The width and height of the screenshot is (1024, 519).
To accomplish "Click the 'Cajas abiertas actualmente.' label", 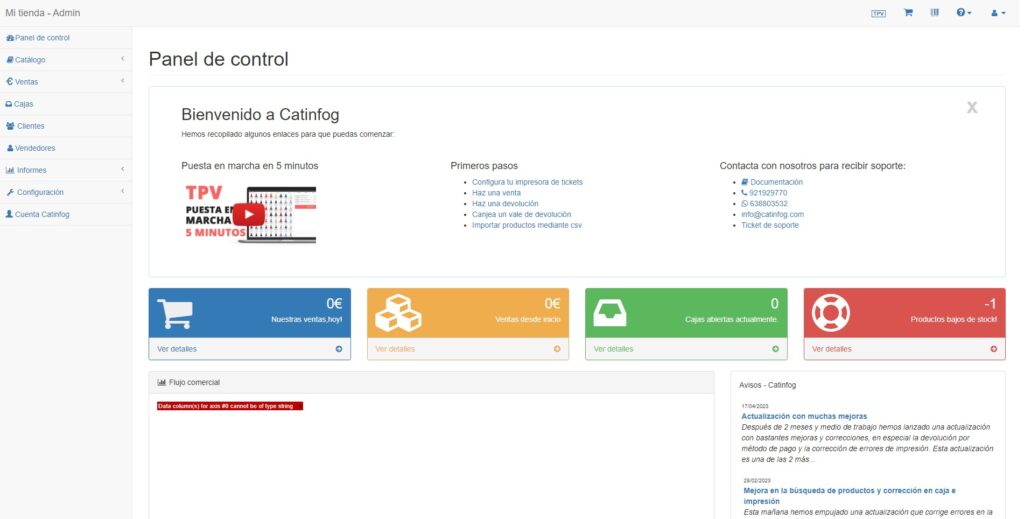I will pos(731,320).
